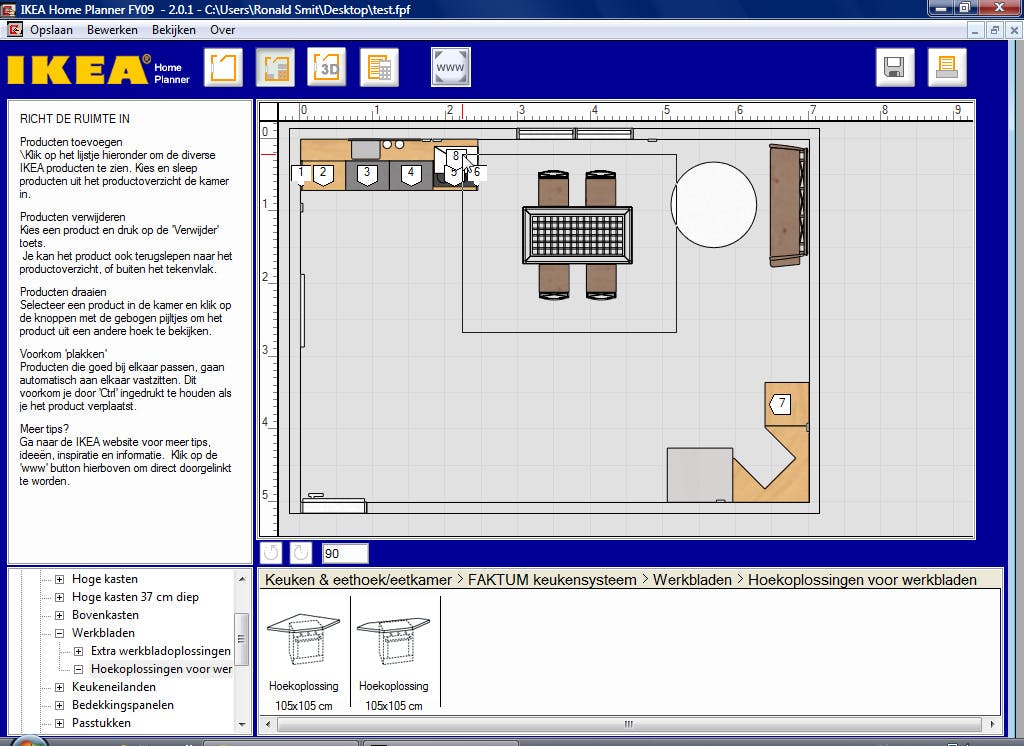Open the 3D view
Viewport: 1024px width, 746px height.
[x=327, y=67]
